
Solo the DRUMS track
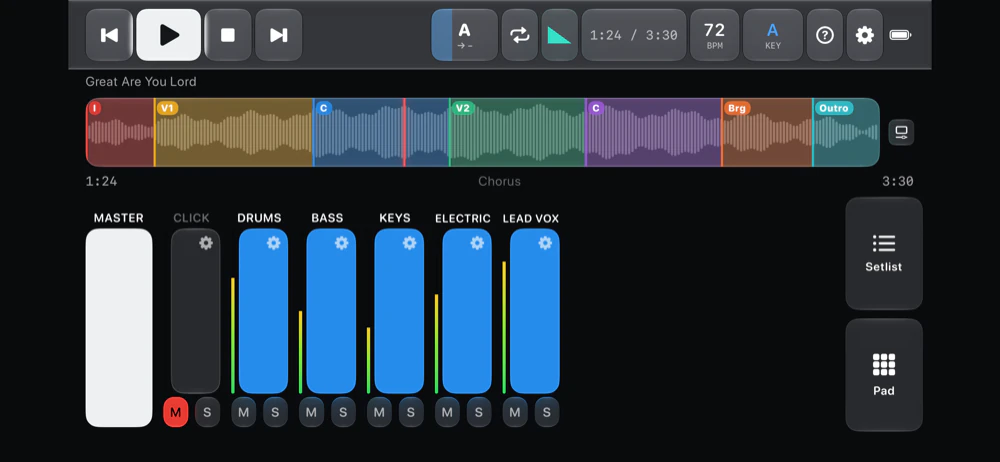(x=276, y=412)
